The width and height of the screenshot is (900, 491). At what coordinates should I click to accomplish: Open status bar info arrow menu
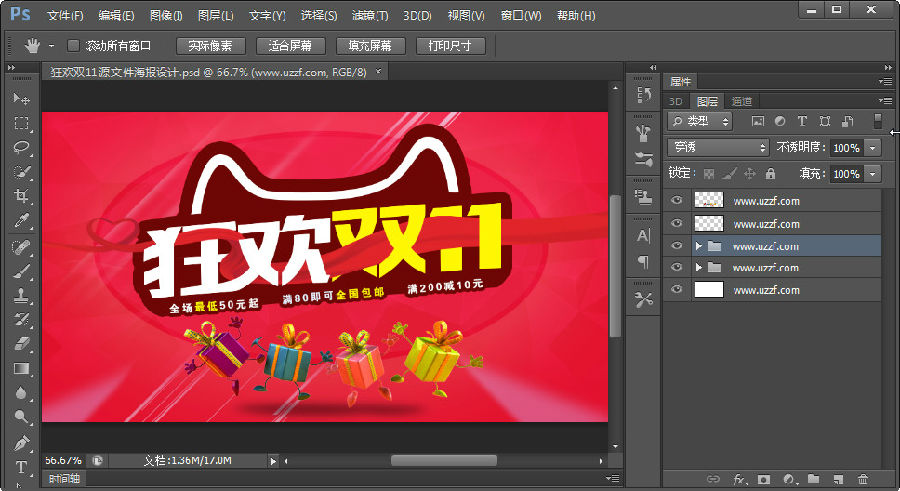tap(273, 461)
